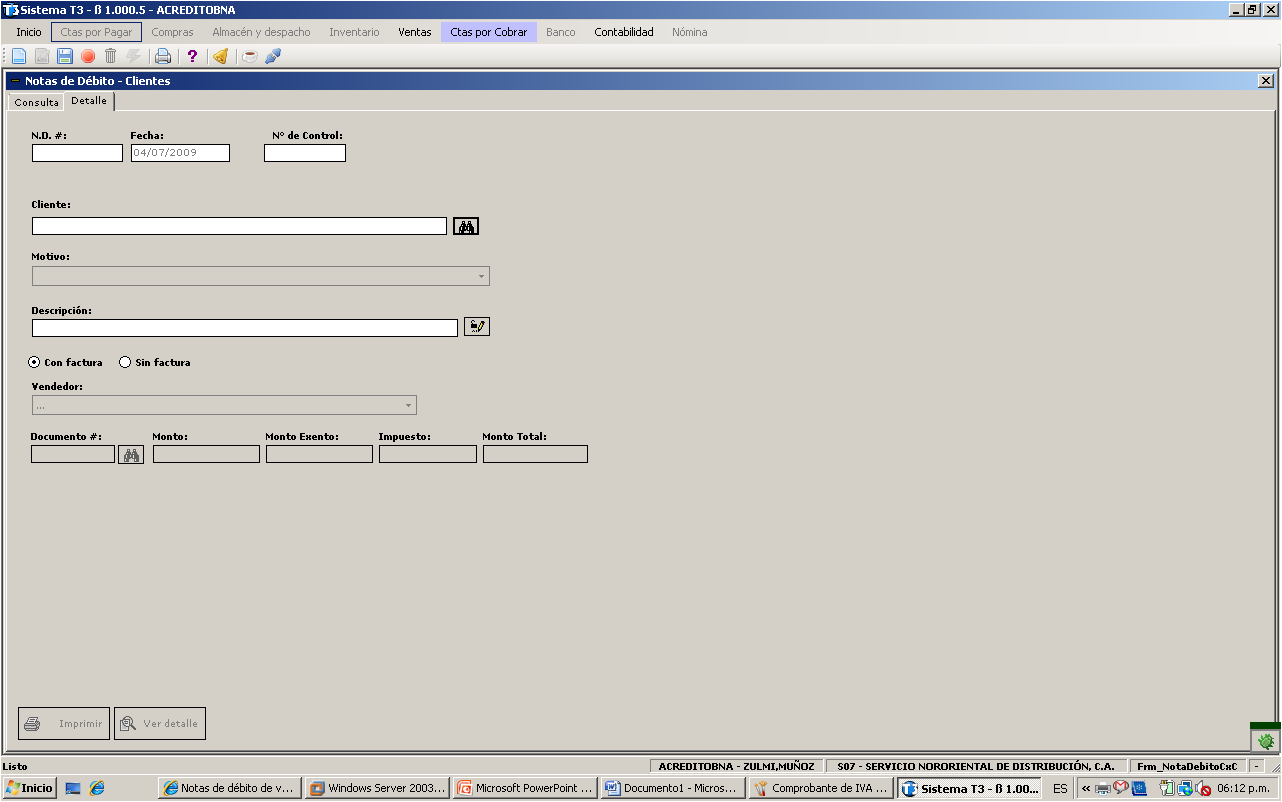Click the Impuesto field

[428, 454]
